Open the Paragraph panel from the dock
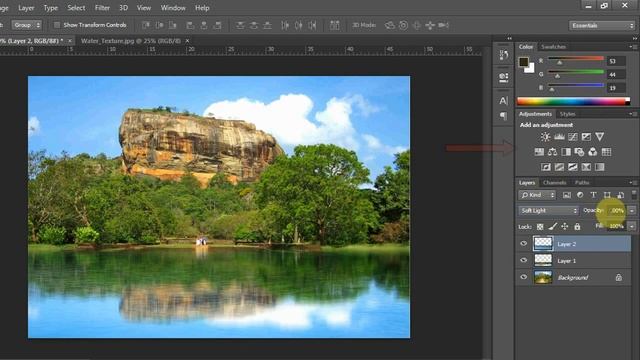This screenshot has width=640, height=360. tap(504, 116)
